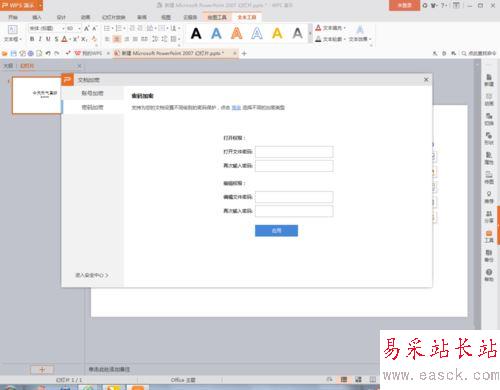Open the font name dropdown
500x390 pixels.
[x=63, y=29]
